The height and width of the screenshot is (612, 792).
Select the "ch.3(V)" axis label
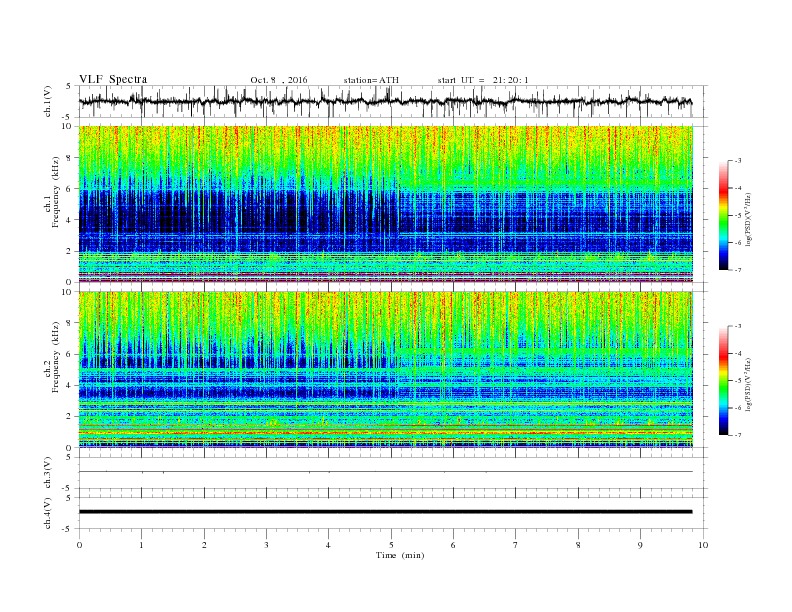[x=48, y=473]
